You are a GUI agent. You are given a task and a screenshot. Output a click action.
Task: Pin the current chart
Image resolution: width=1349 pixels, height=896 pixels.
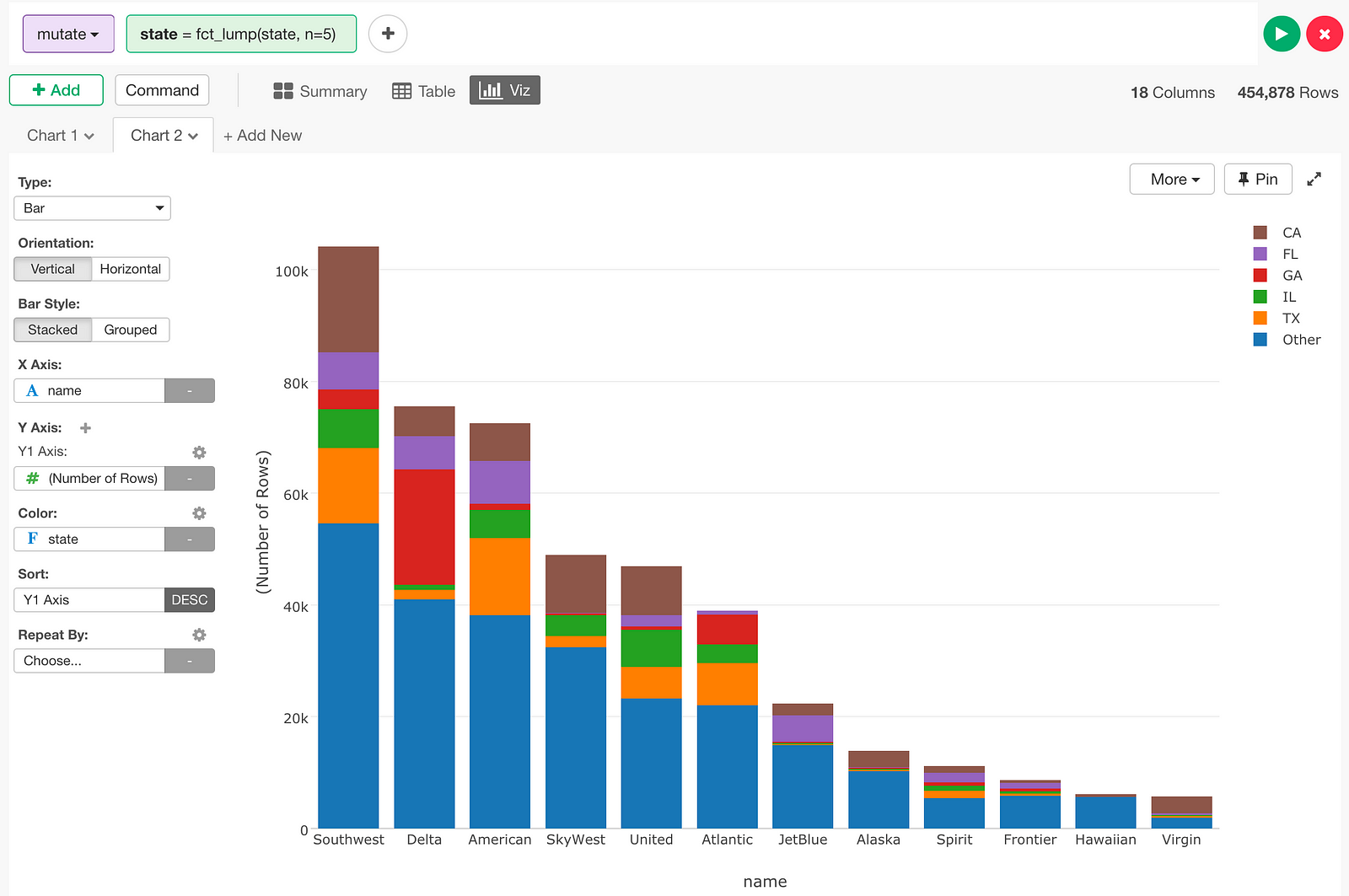pos(1258,180)
